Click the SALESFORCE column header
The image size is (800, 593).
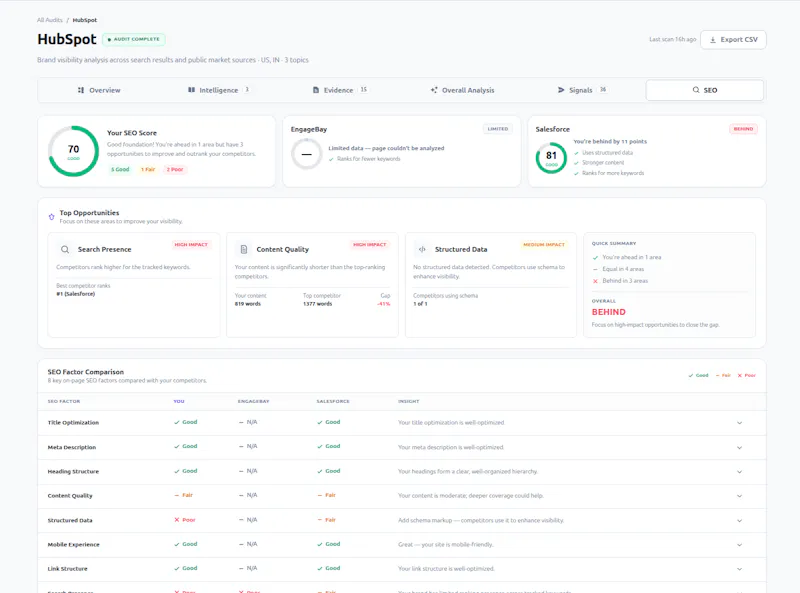click(333, 402)
